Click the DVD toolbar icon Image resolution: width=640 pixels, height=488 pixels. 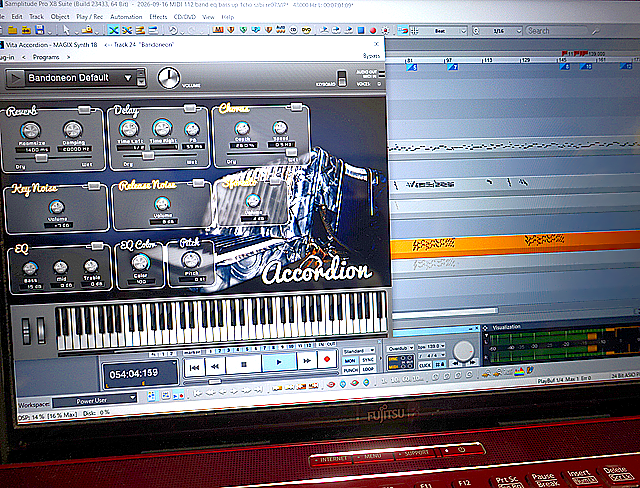pos(306,30)
